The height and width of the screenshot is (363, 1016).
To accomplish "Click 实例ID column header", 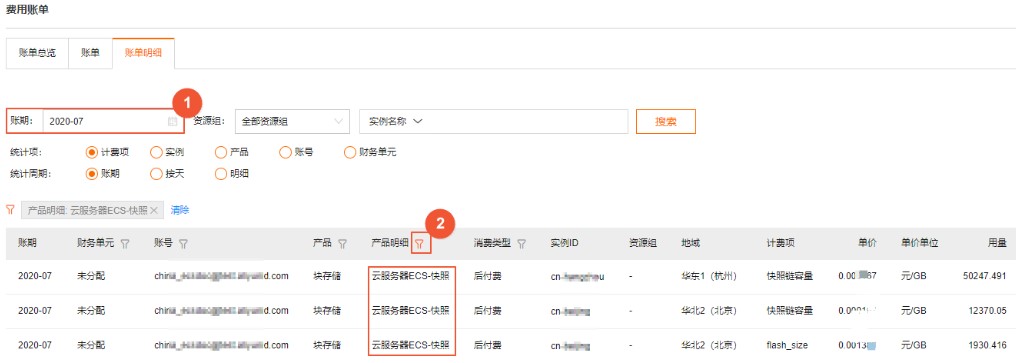I will [x=564, y=244].
